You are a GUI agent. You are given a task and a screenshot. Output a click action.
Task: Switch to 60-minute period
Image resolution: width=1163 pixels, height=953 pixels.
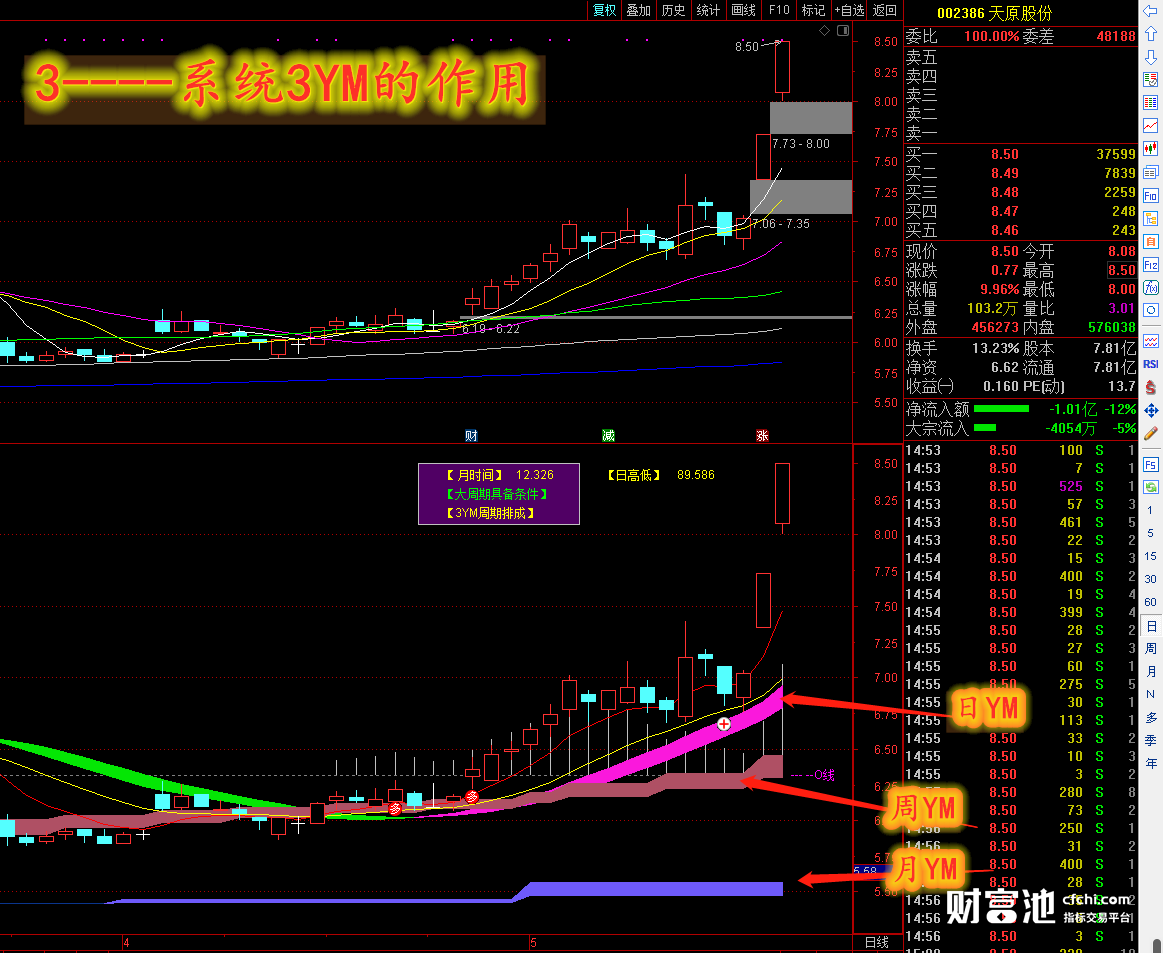pos(1150,602)
